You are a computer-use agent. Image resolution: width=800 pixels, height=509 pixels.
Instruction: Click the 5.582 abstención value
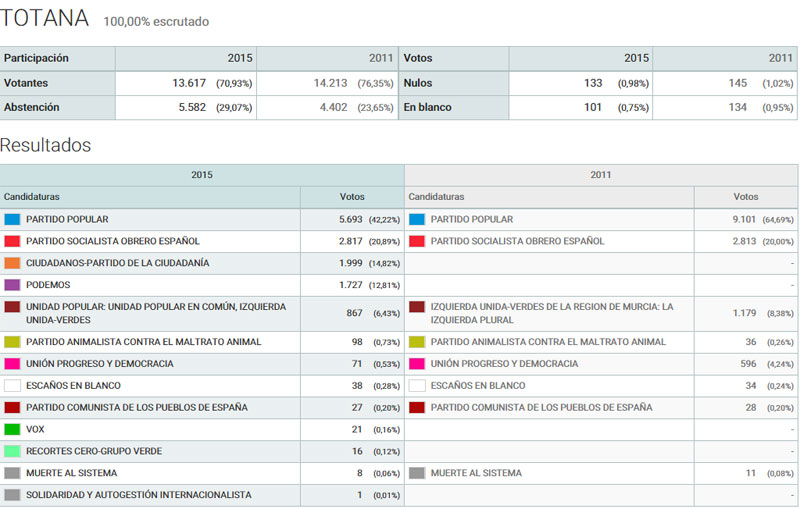(192, 108)
